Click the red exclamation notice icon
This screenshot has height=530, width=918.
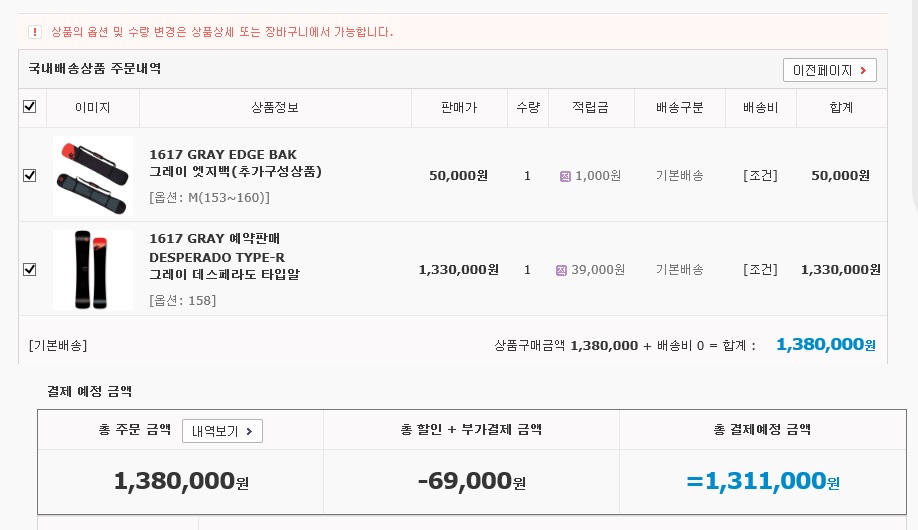tap(35, 32)
